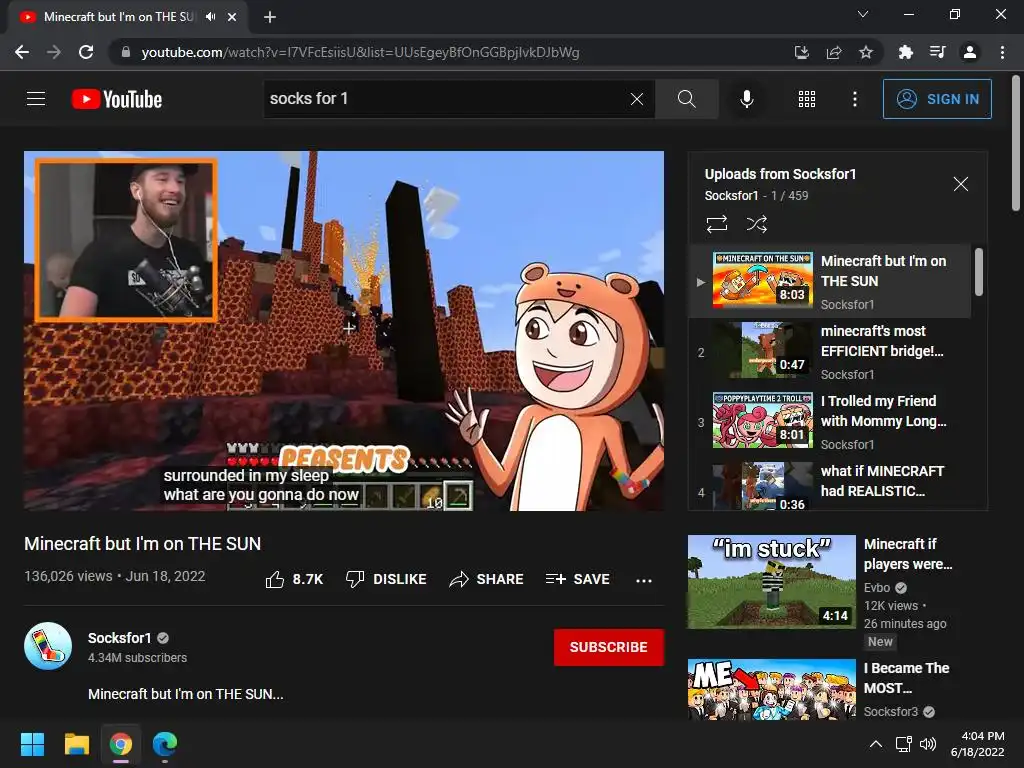The width and height of the screenshot is (1024, 768).
Task: Select 'Minecraft but I'm on THE SUN' playlist entry
Action: (829, 281)
